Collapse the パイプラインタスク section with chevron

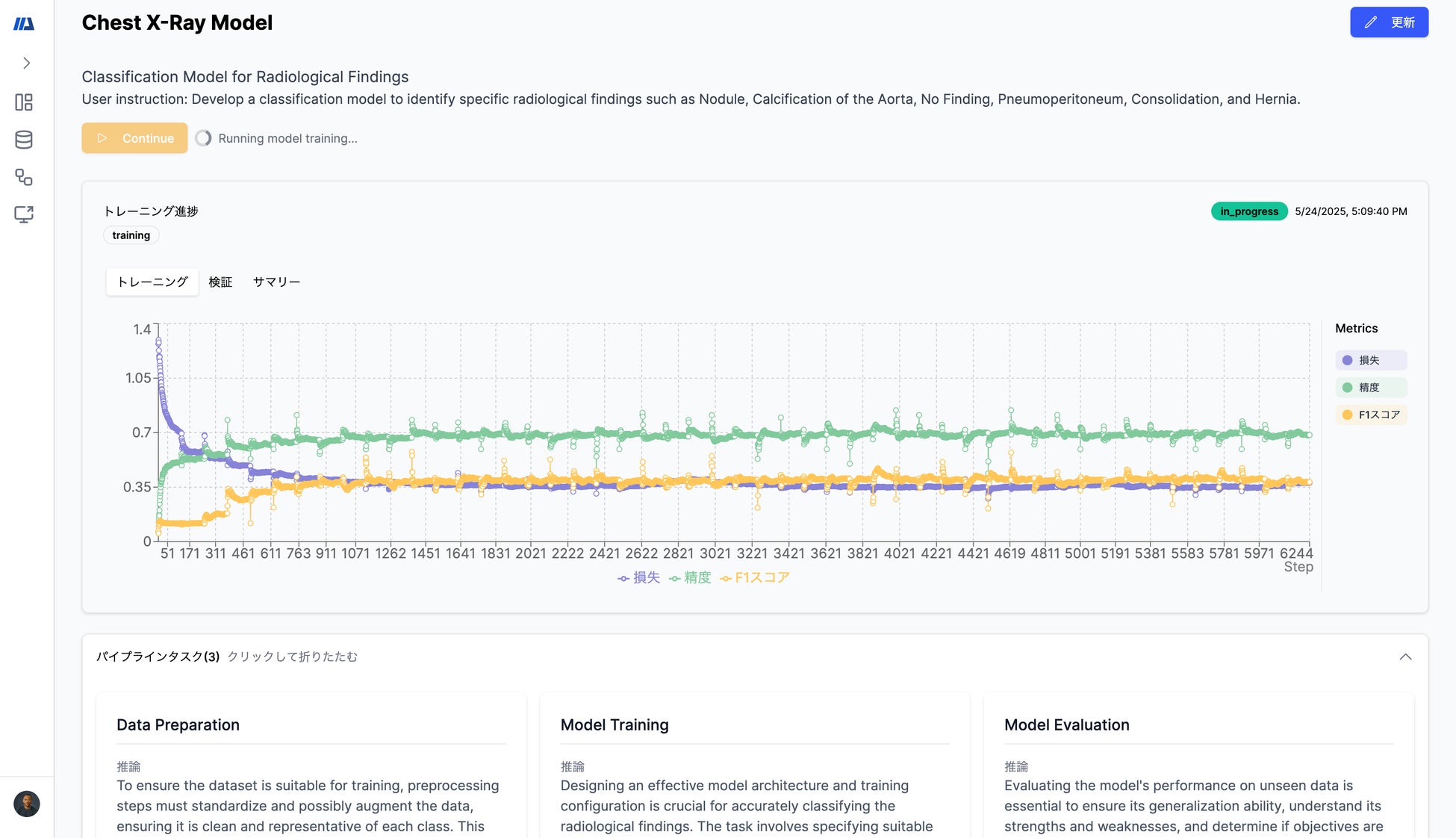point(1405,657)
